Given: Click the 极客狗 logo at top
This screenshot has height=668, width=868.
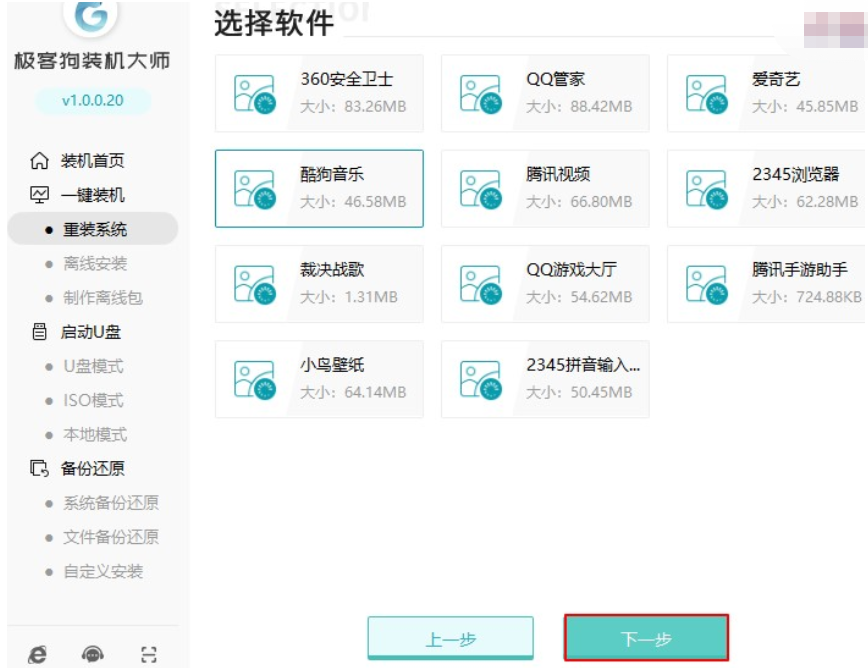Looking at the screenshot, I should tap(91, 17).
